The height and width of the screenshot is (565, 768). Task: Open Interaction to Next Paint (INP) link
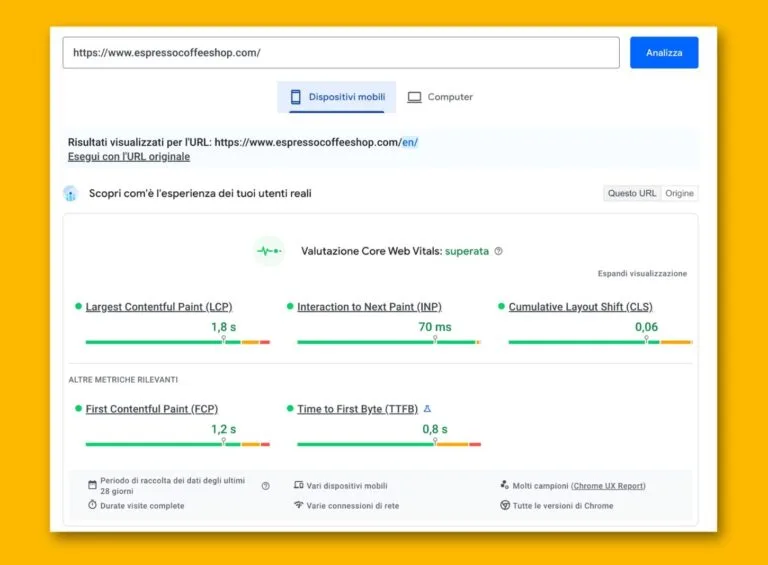click(369, 307)
